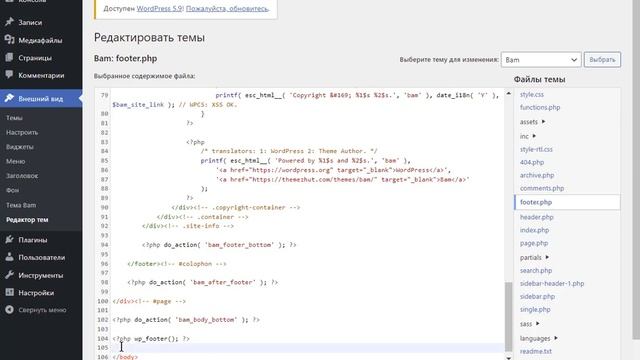Click the plug icon next to Плагины
Screen dimensions: 640x360
coord(9,240)
